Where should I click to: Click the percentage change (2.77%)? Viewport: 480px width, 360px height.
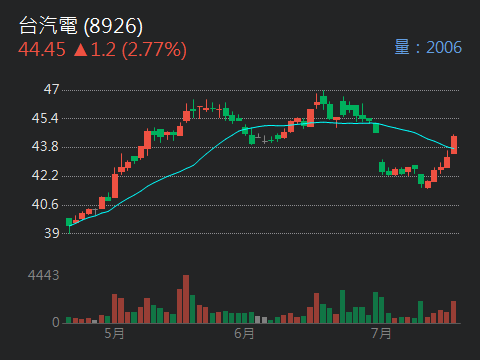[154, 50]
